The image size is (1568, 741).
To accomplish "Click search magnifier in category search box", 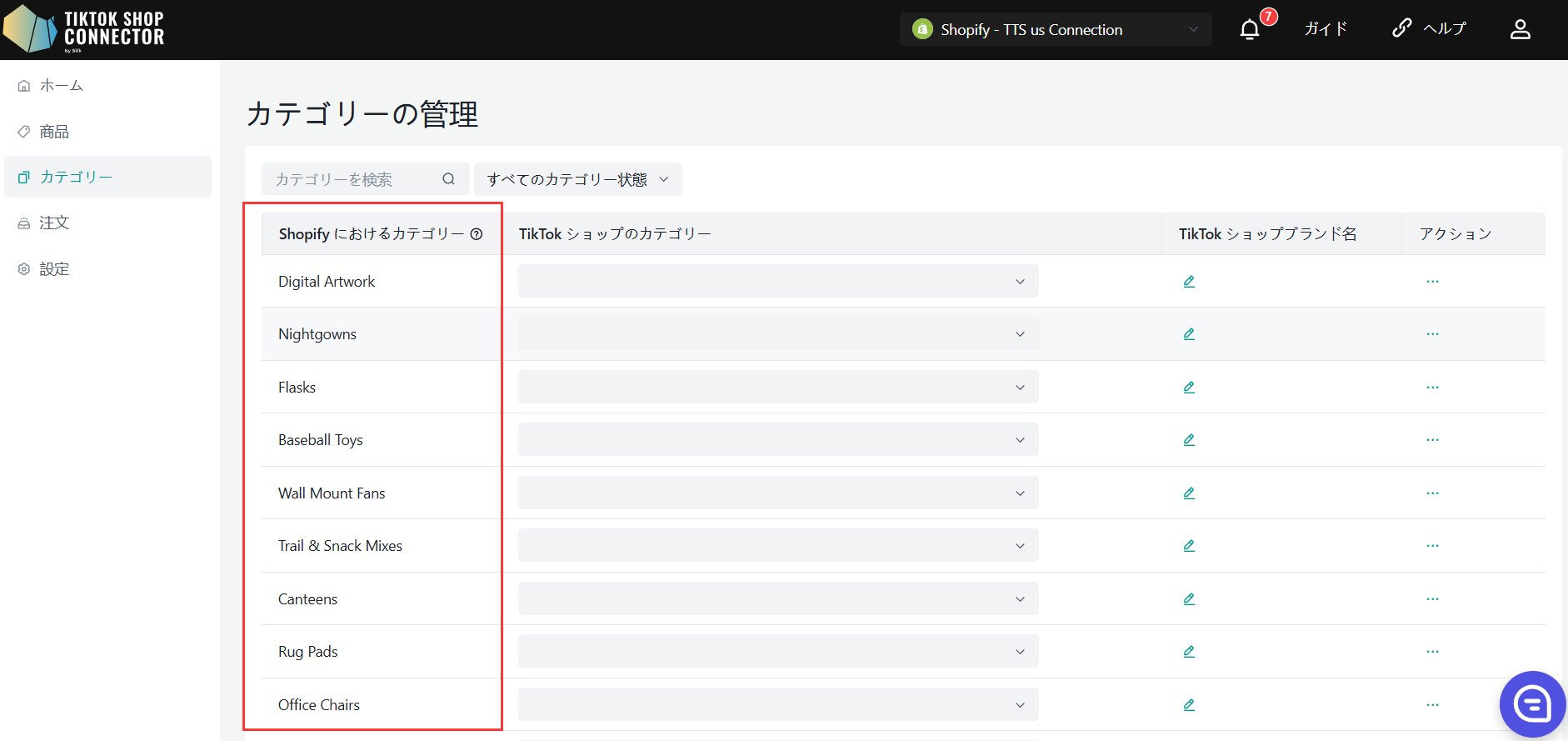I will click(448, 179).
